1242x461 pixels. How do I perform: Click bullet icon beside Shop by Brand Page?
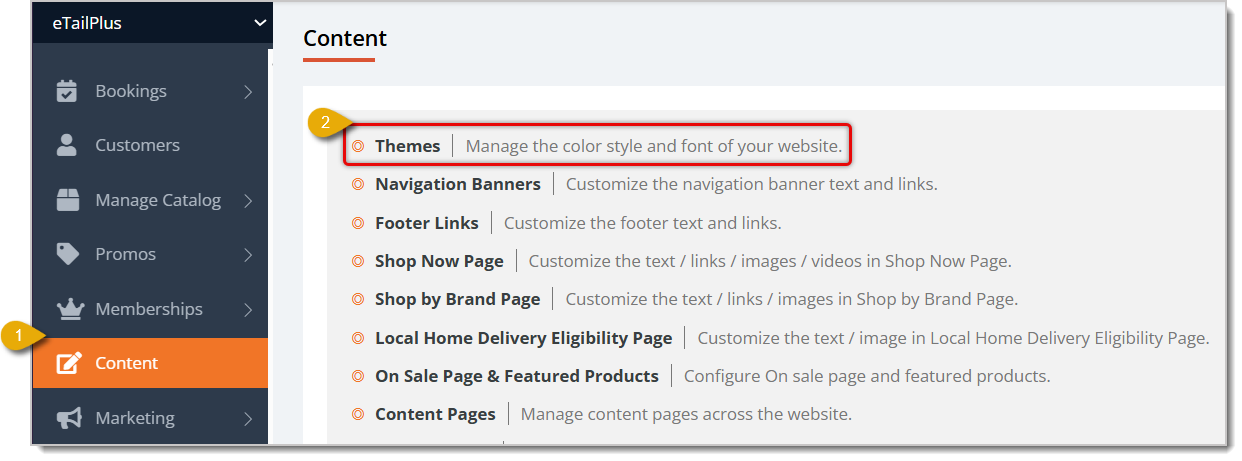tap(357, 299)
